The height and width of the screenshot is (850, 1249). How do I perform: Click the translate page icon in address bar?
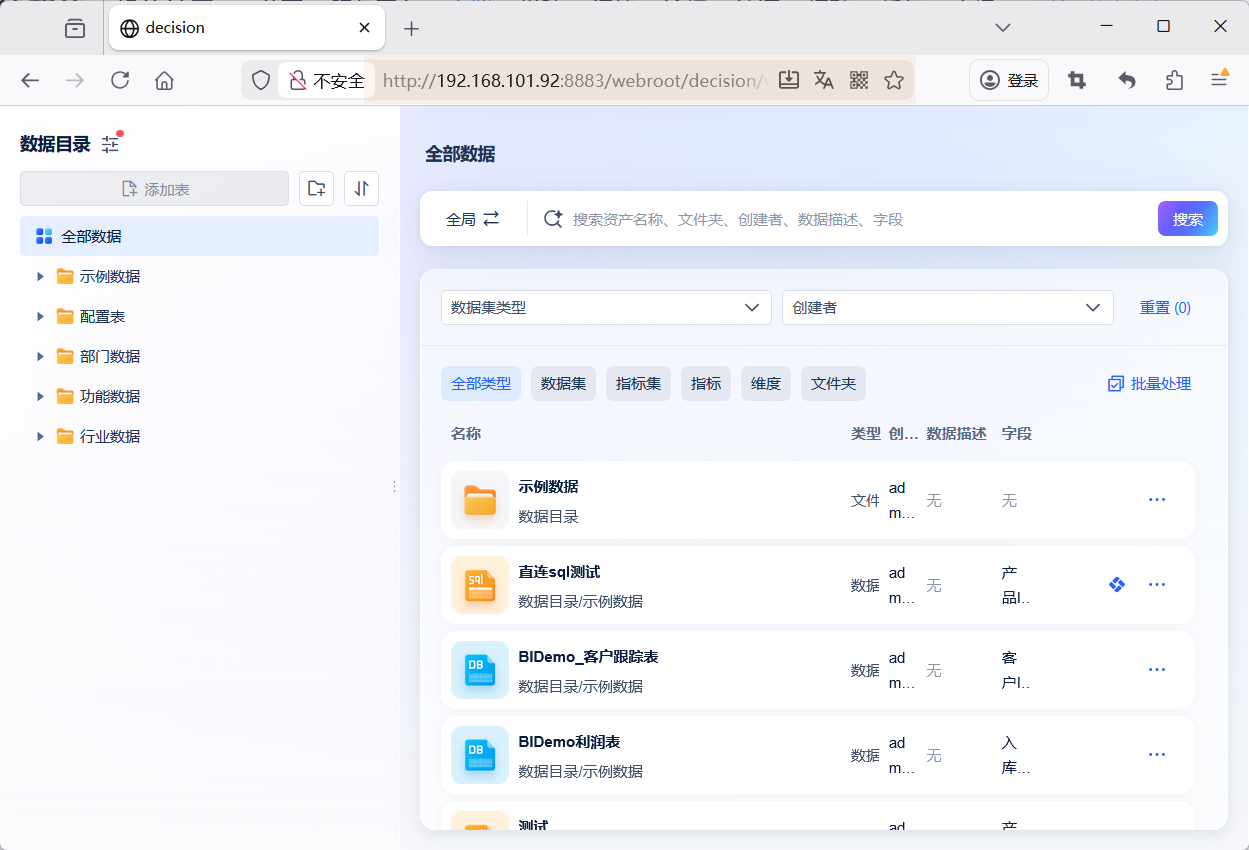824,80
